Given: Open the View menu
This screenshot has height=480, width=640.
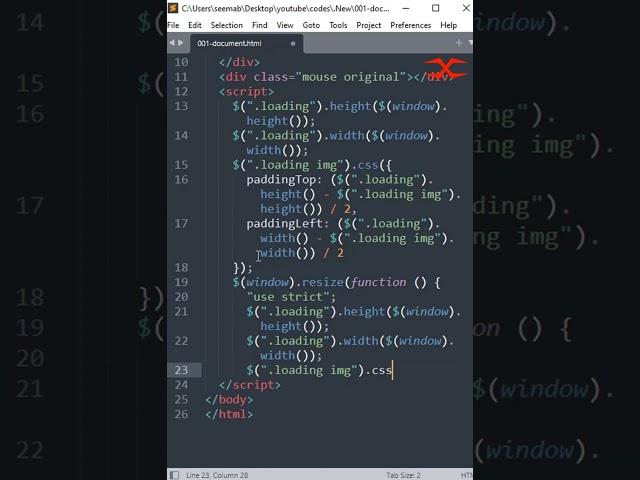Looking at the screenshot, I should [285, 25].
